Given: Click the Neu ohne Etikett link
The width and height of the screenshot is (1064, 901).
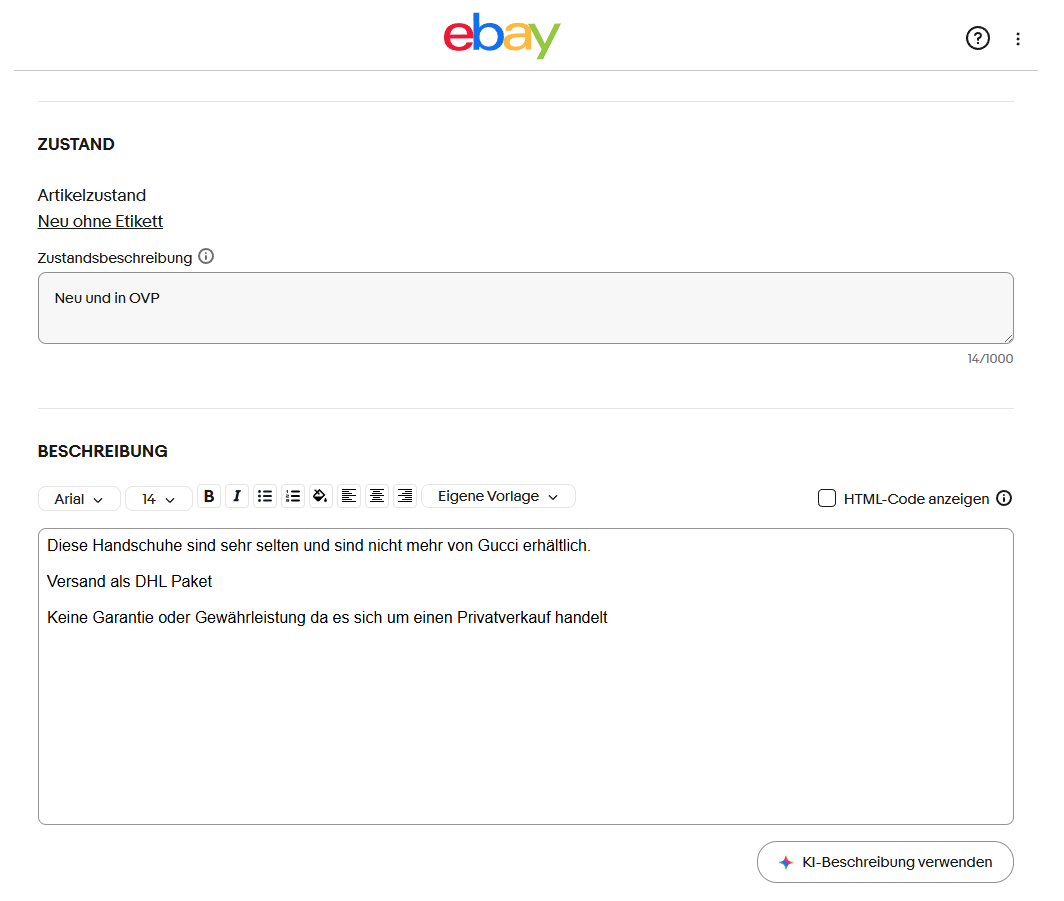Looking at the screenshot, I should [x=100, y=221].
